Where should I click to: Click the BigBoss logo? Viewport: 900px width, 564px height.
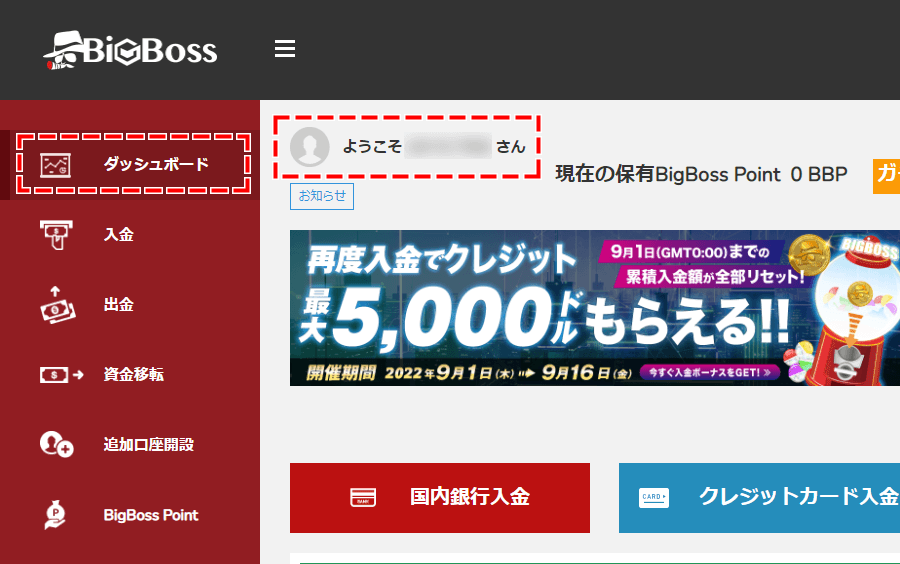pyautogui.click(x=130, y=50)
